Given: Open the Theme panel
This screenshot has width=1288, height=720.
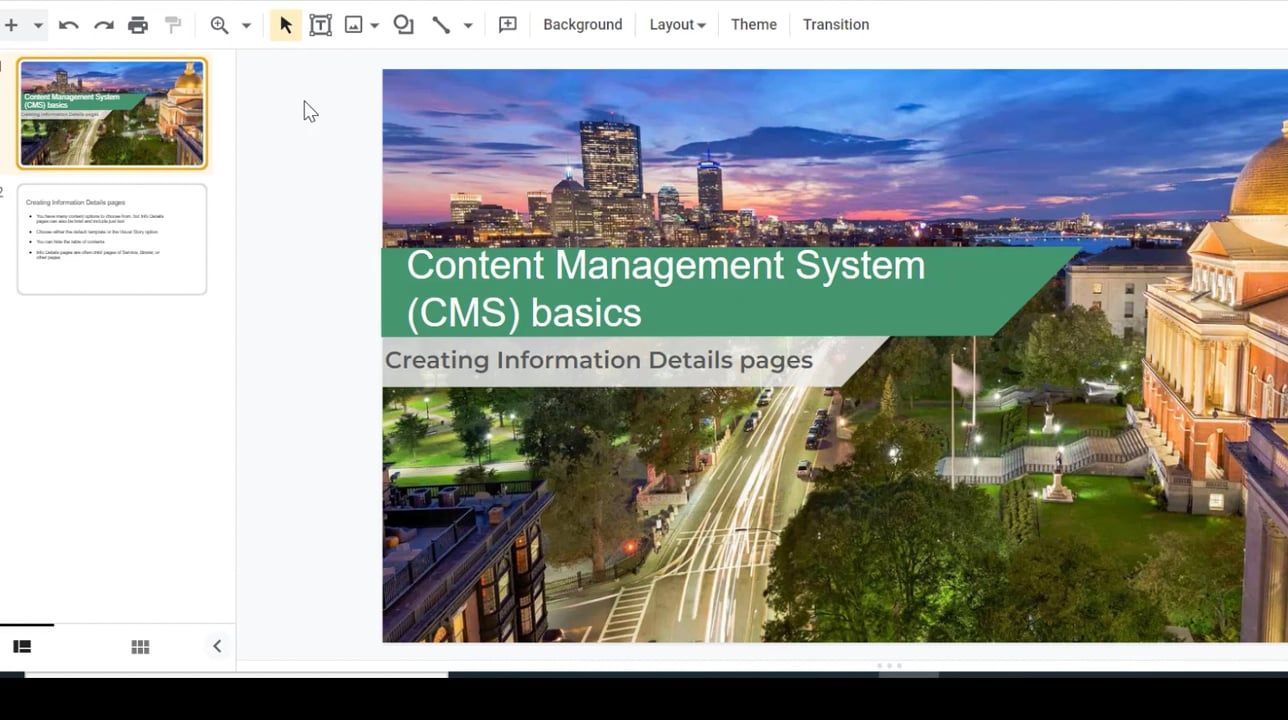Looking at the screenshot, I should point(753,25).
